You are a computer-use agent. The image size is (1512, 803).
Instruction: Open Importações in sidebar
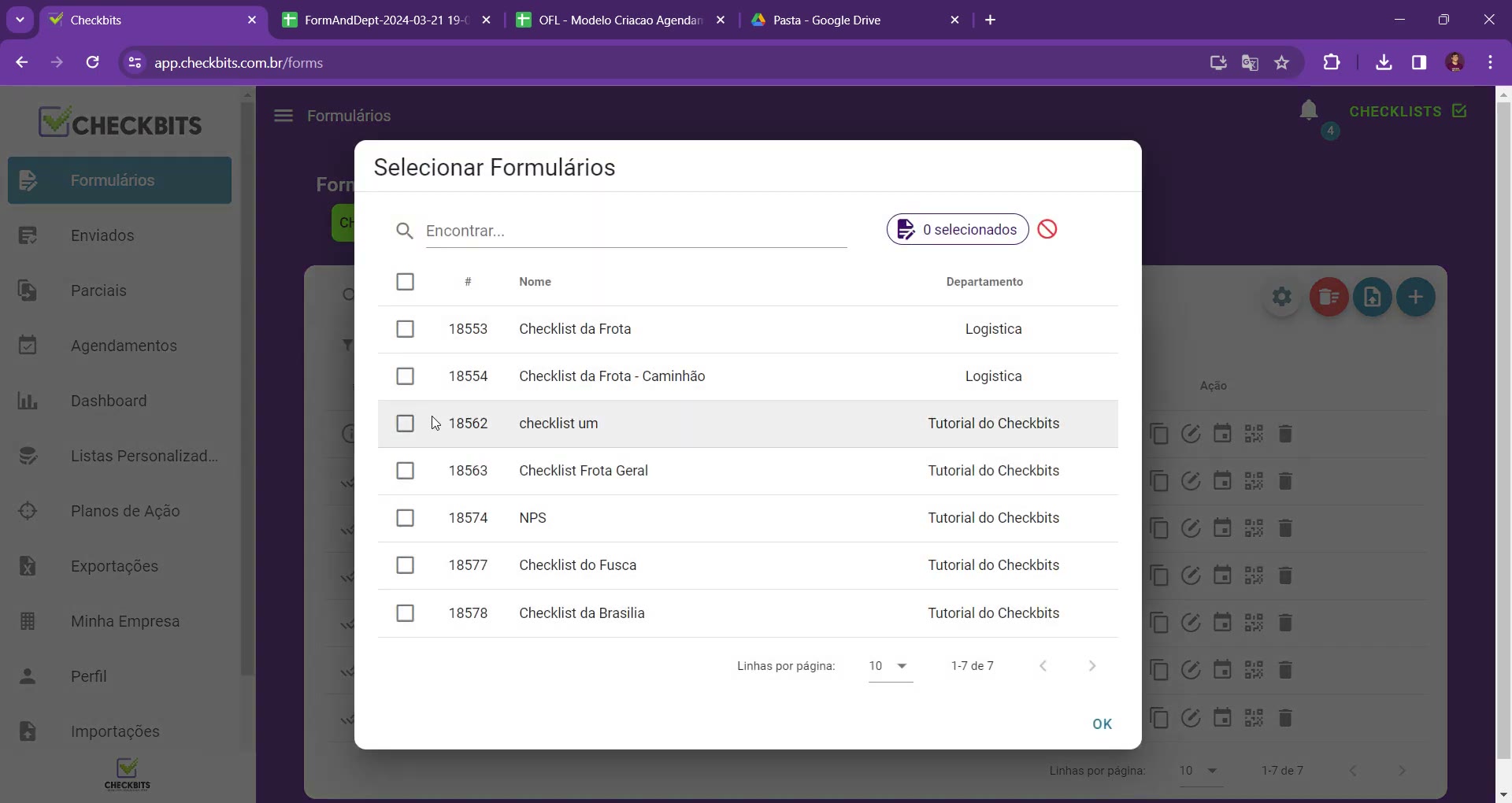[120, 731]
